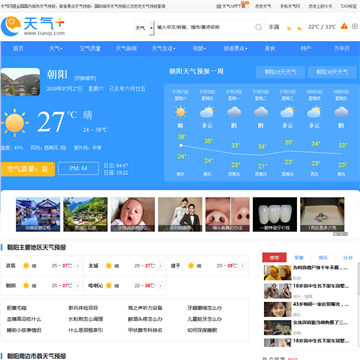Open the nose close-up thumbnail

227,214
